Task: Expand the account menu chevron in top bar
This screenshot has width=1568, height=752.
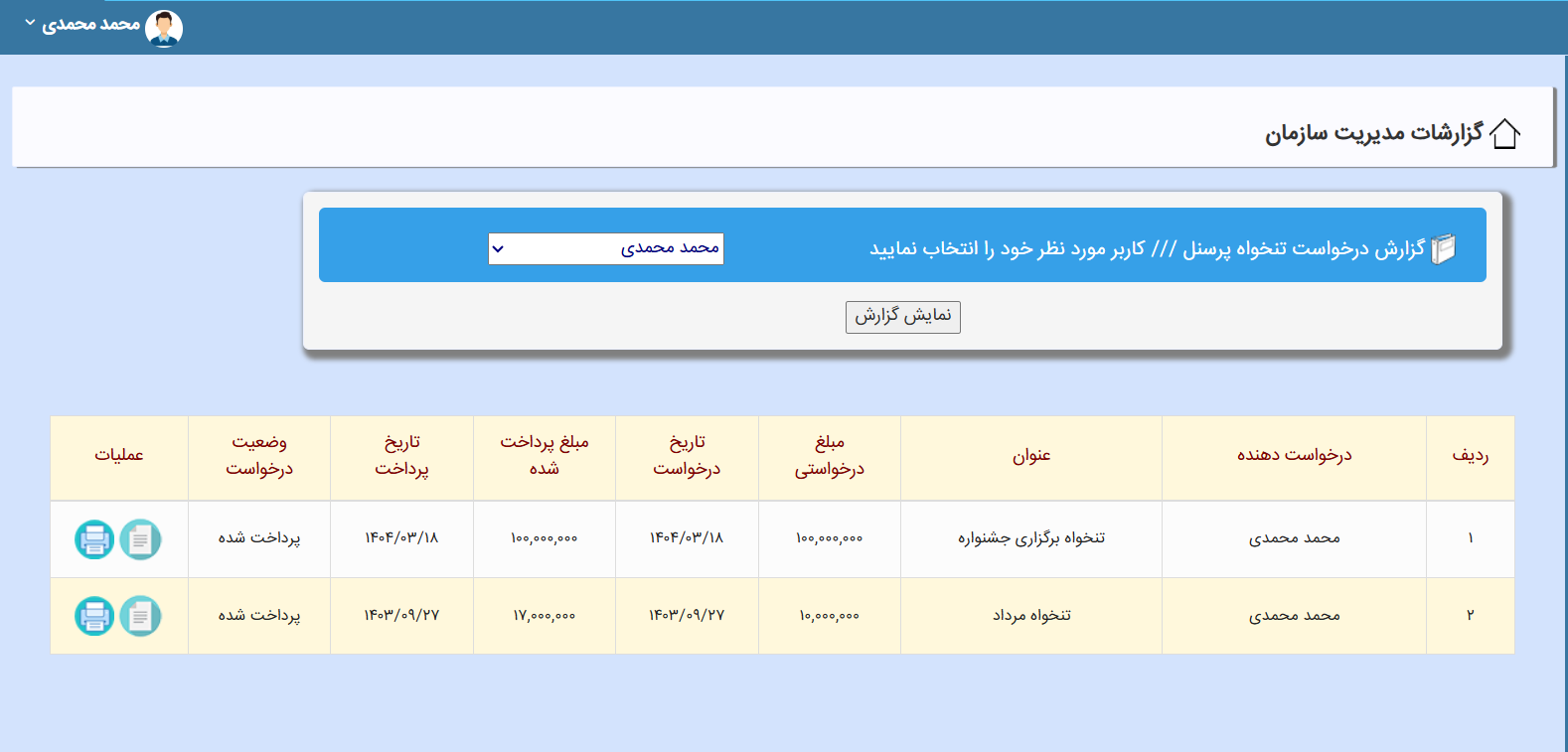Action: [x=30, y=23]
